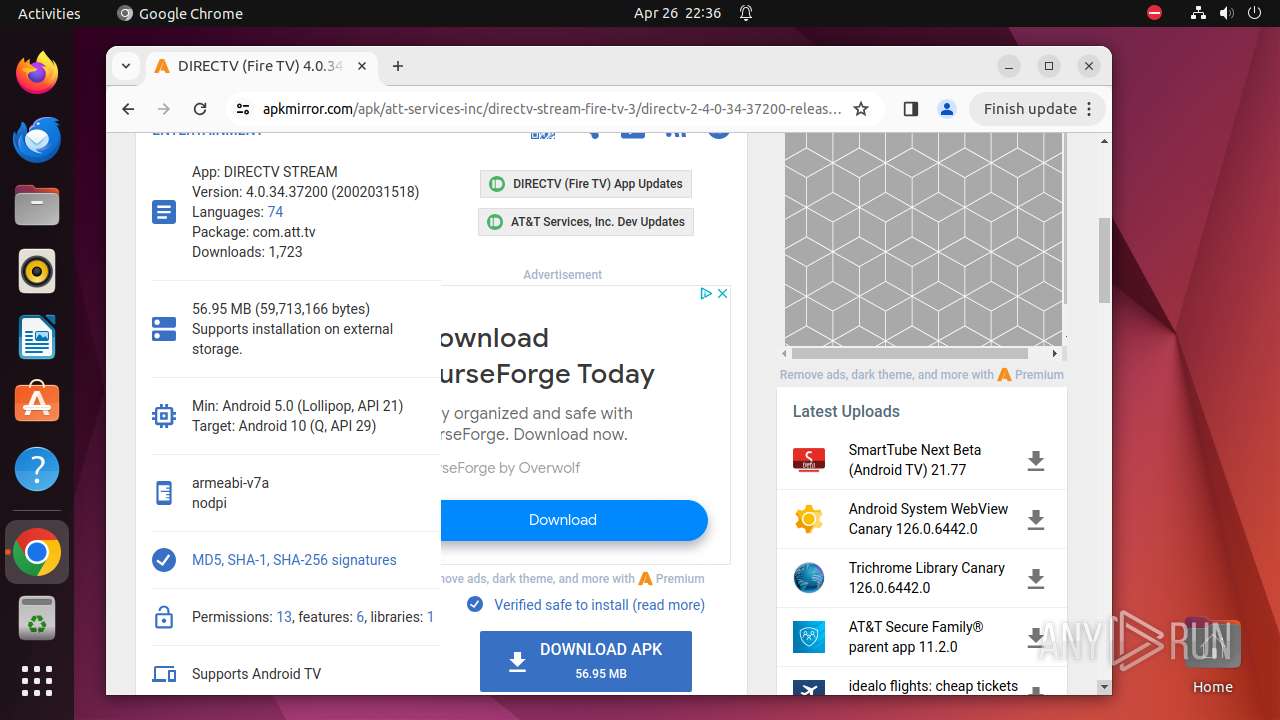
Task: View site information icon in address bar
Action: [x=242, y=109]
